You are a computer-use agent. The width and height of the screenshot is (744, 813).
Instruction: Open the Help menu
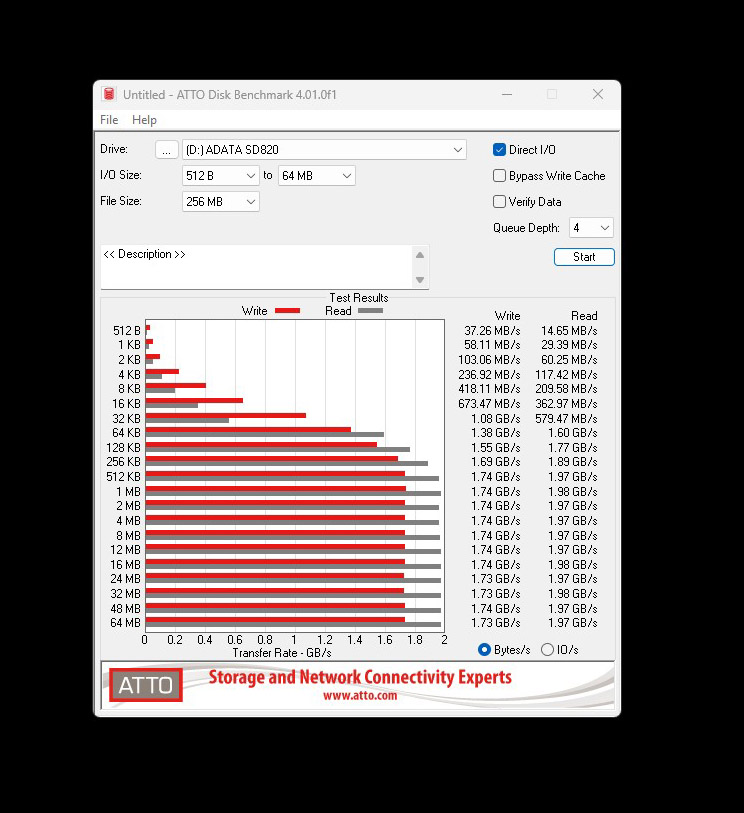coord(144,120)
